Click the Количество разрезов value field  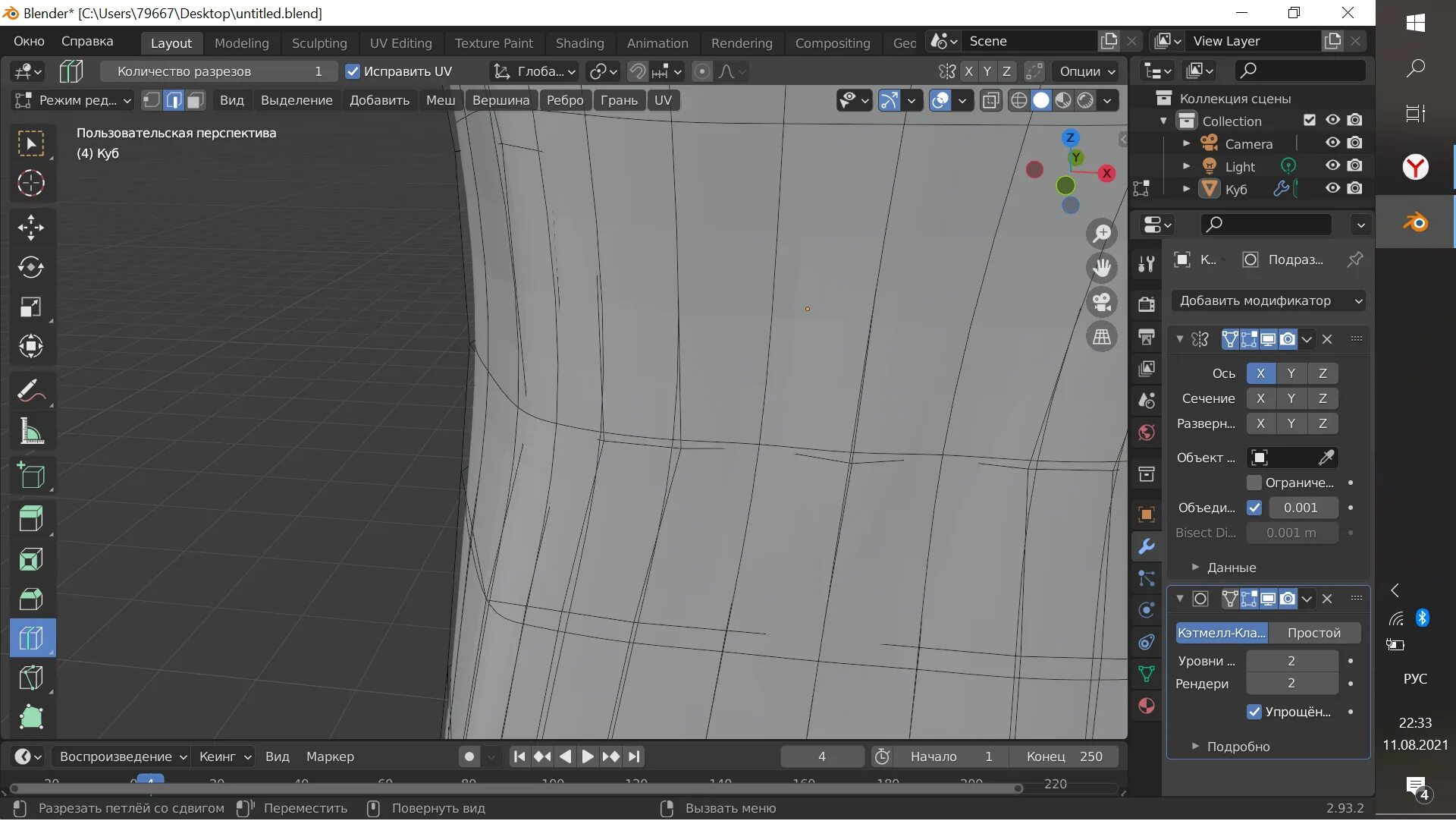pos(218,71)
